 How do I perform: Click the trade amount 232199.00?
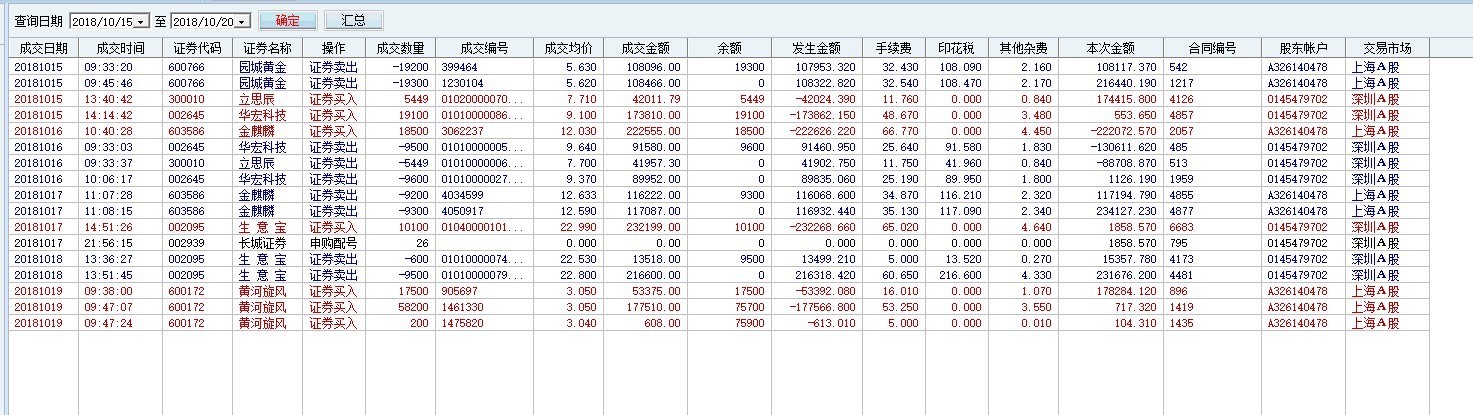[x=653, y=227]
